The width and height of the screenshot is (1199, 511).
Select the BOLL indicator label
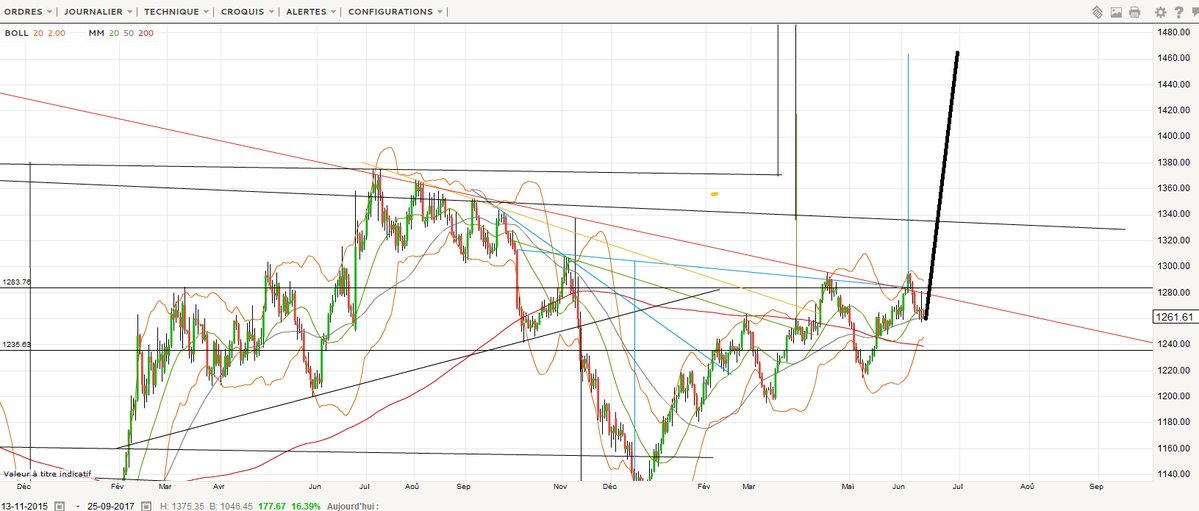[16, 33]
